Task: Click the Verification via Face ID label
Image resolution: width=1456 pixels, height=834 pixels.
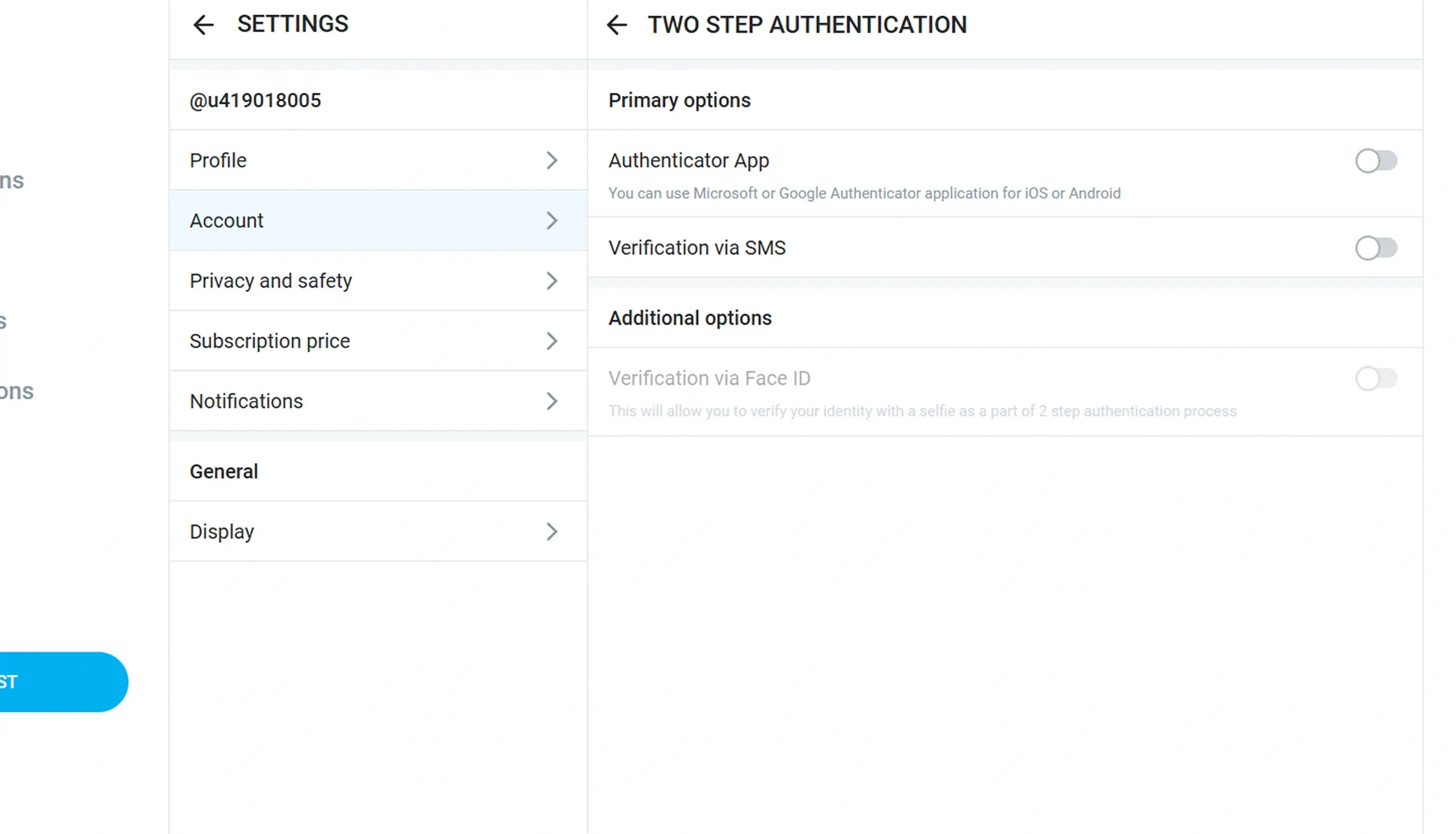Action: tap(709, 378)
